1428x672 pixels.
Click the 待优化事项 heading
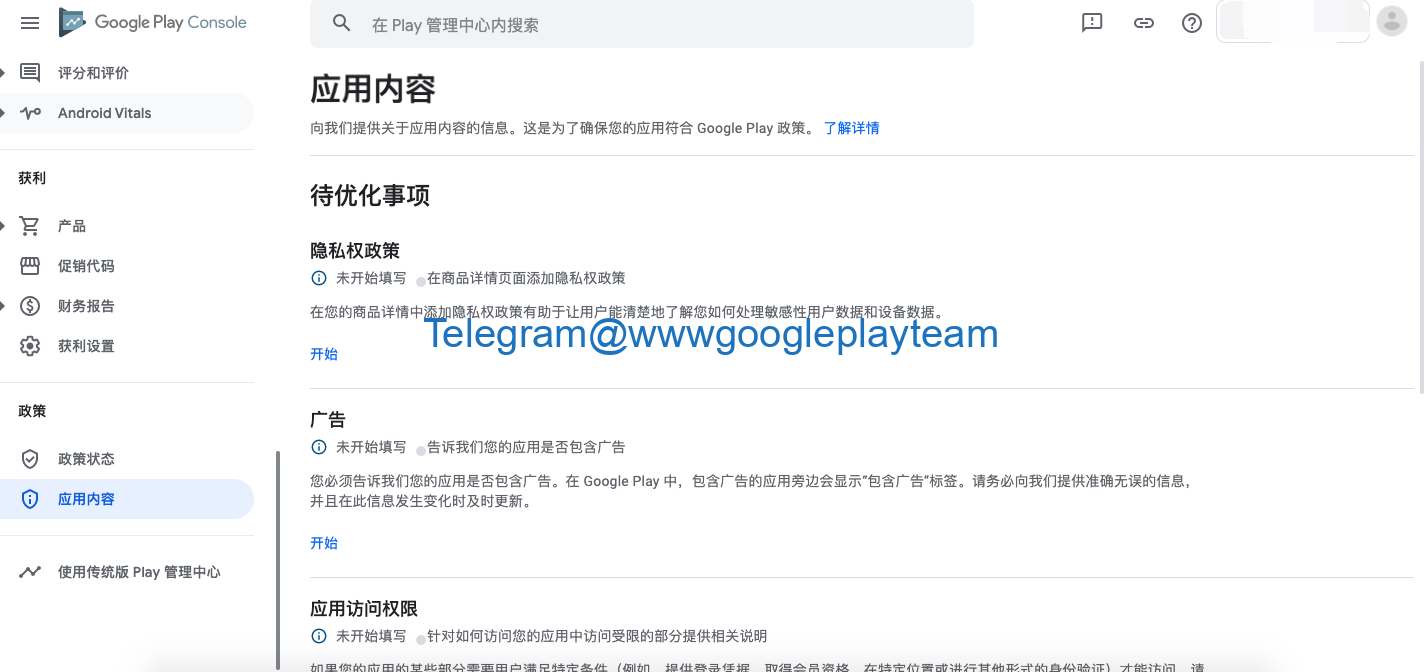coord(370,195)
